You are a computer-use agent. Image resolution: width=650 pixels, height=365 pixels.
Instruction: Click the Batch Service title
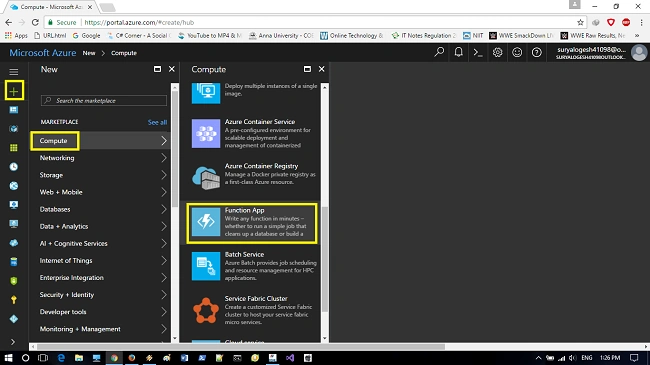coord(244,254)
